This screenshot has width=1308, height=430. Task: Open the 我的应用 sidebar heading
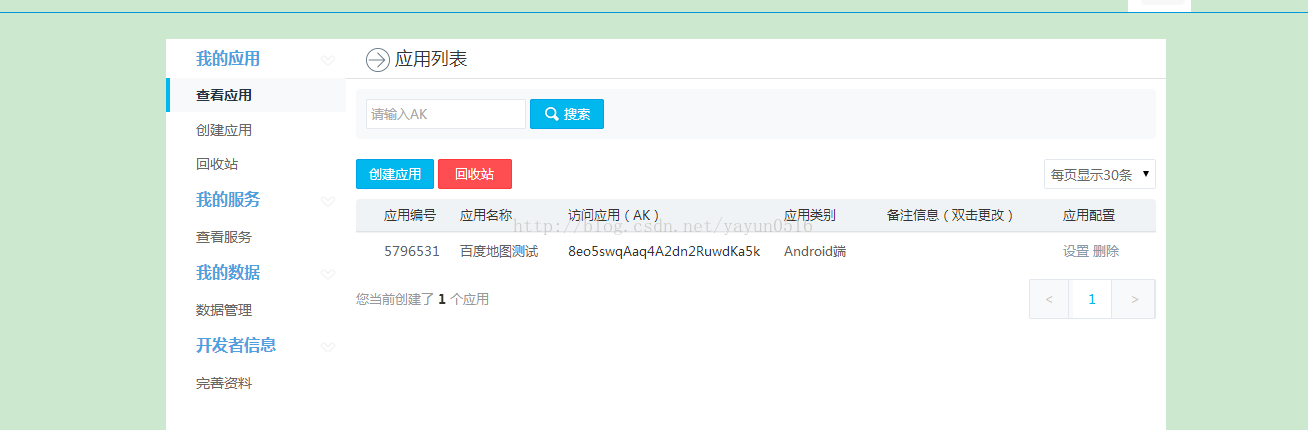[228, 59]
